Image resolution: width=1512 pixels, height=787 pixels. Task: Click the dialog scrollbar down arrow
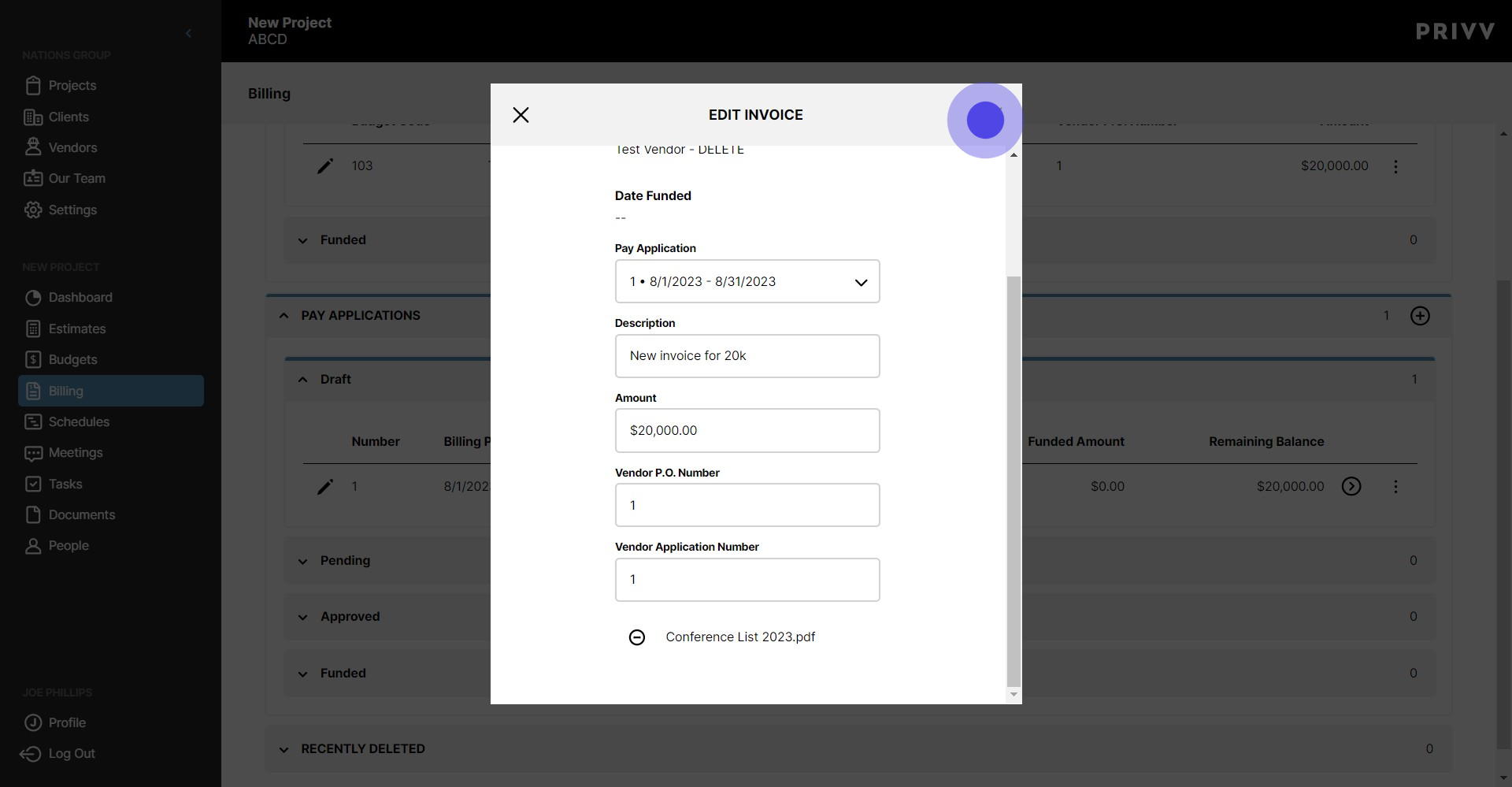pyautogui.click(x=1014, y=695)
